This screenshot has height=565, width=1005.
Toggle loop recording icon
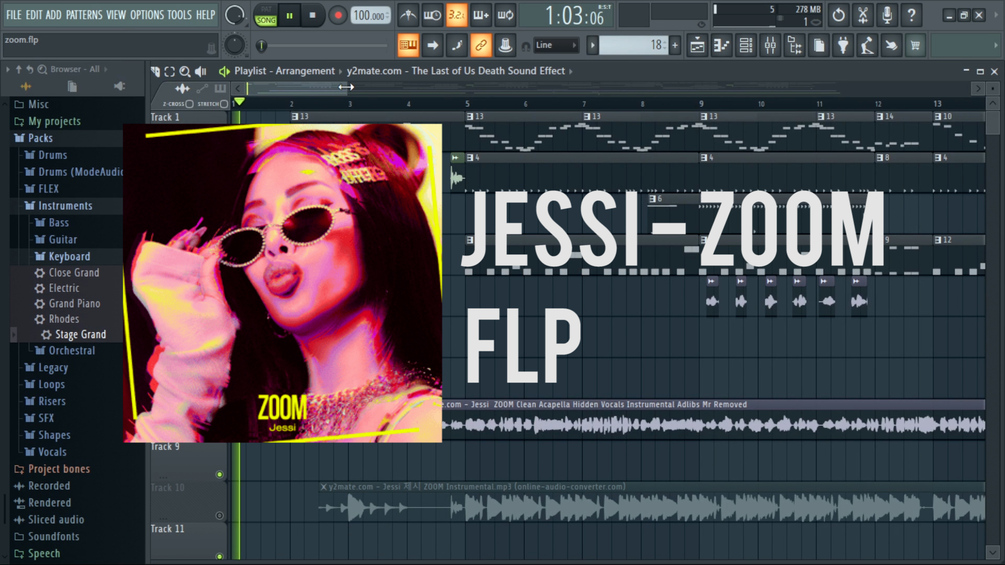[505, 15]
